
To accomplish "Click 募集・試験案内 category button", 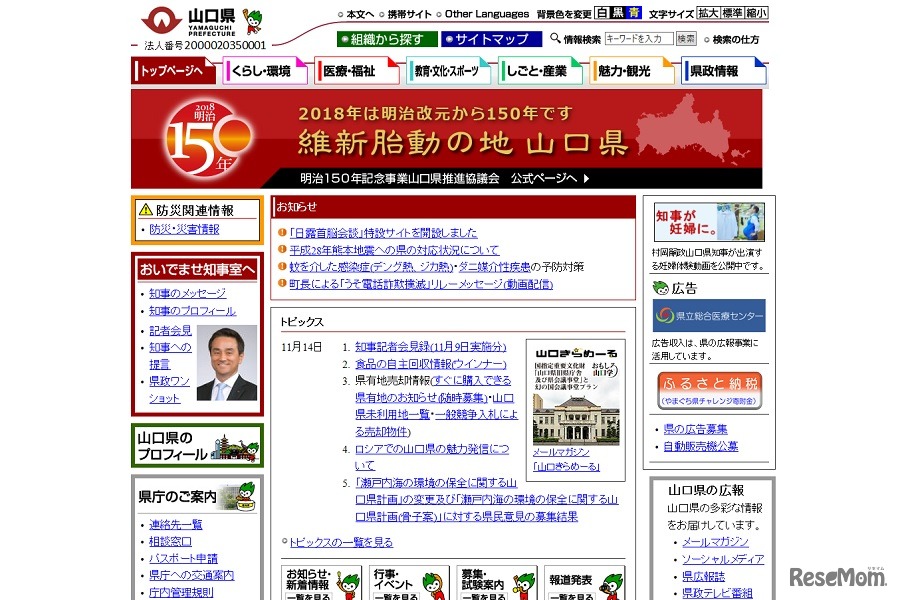I will tap(497, 583).
